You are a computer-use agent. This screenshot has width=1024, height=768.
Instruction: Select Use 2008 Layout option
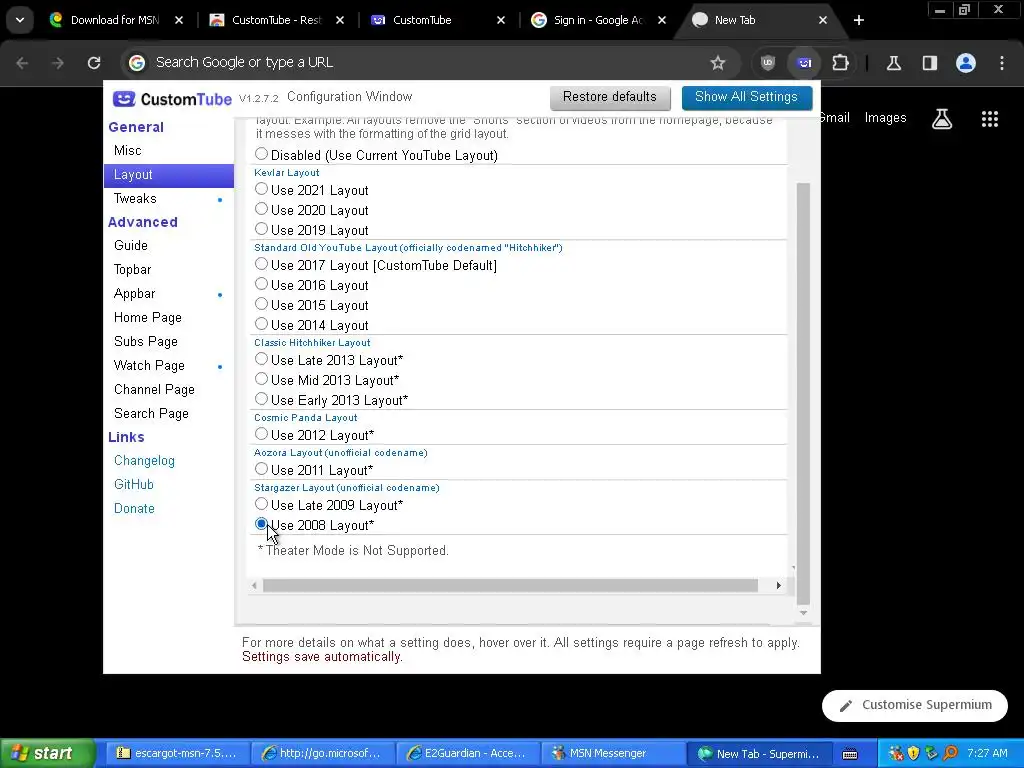tap(261, 524)
